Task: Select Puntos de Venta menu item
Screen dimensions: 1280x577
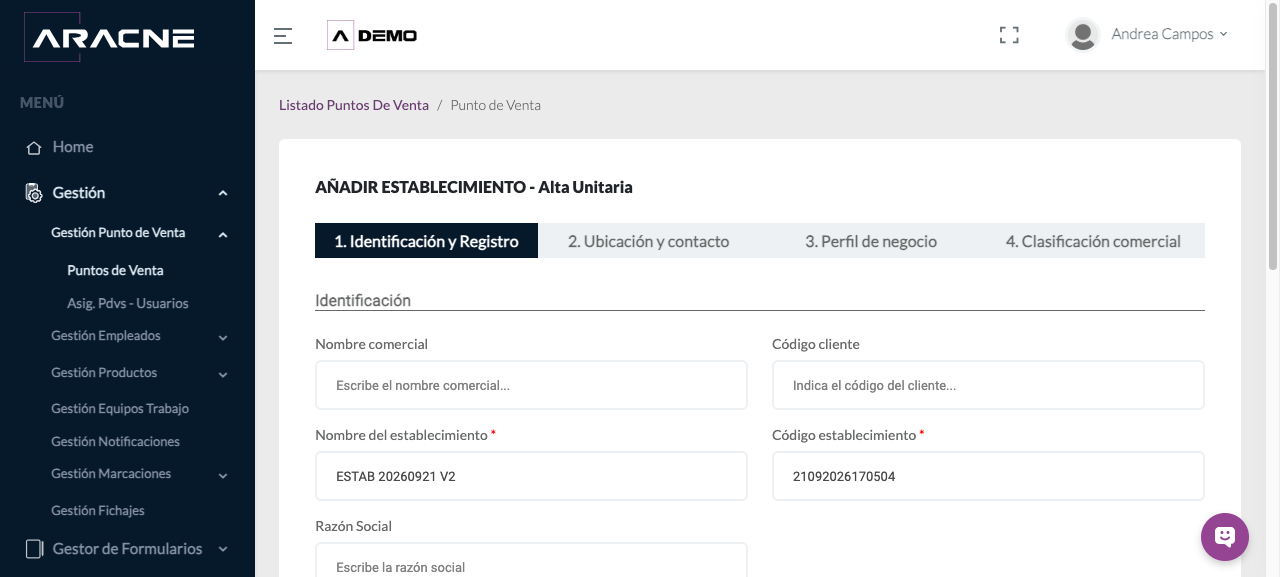Action: click(x=115, y=270)
